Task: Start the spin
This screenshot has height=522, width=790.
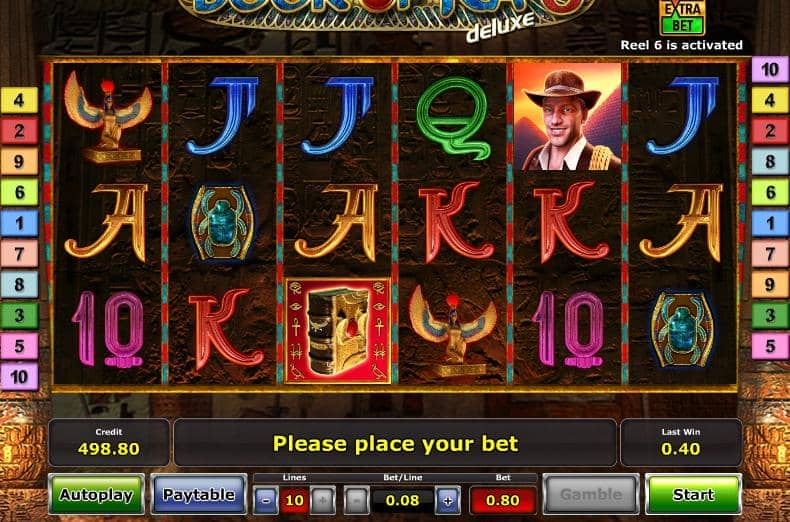Action: 693,495
